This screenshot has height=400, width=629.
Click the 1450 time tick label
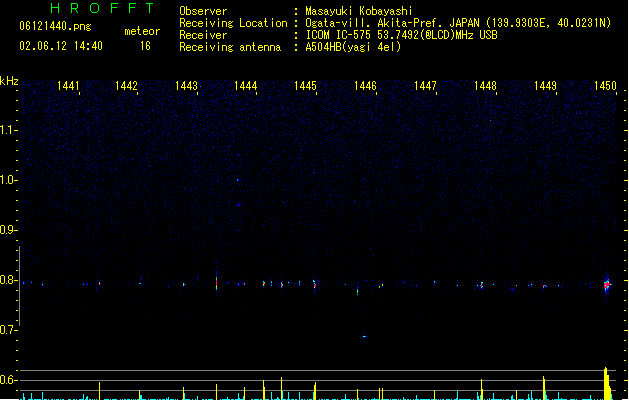click(x=605, y=86)
